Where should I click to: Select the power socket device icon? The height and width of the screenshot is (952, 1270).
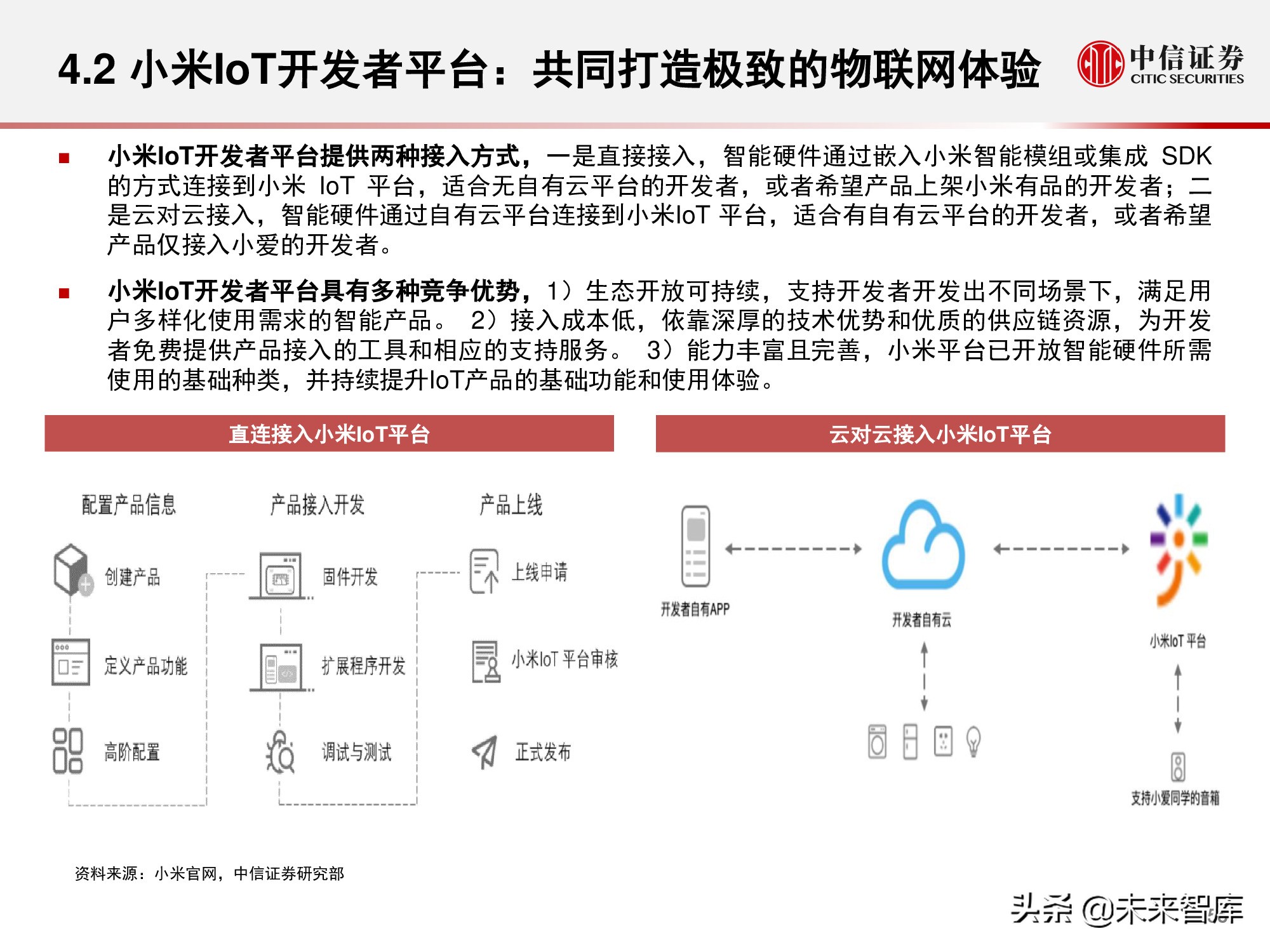point(943,742)
